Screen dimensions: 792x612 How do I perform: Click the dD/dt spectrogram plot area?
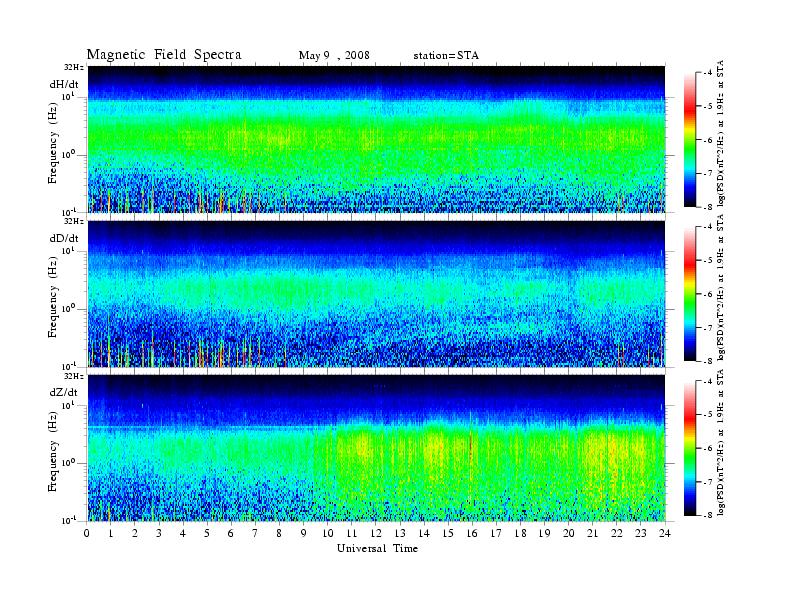click(376, 294)
